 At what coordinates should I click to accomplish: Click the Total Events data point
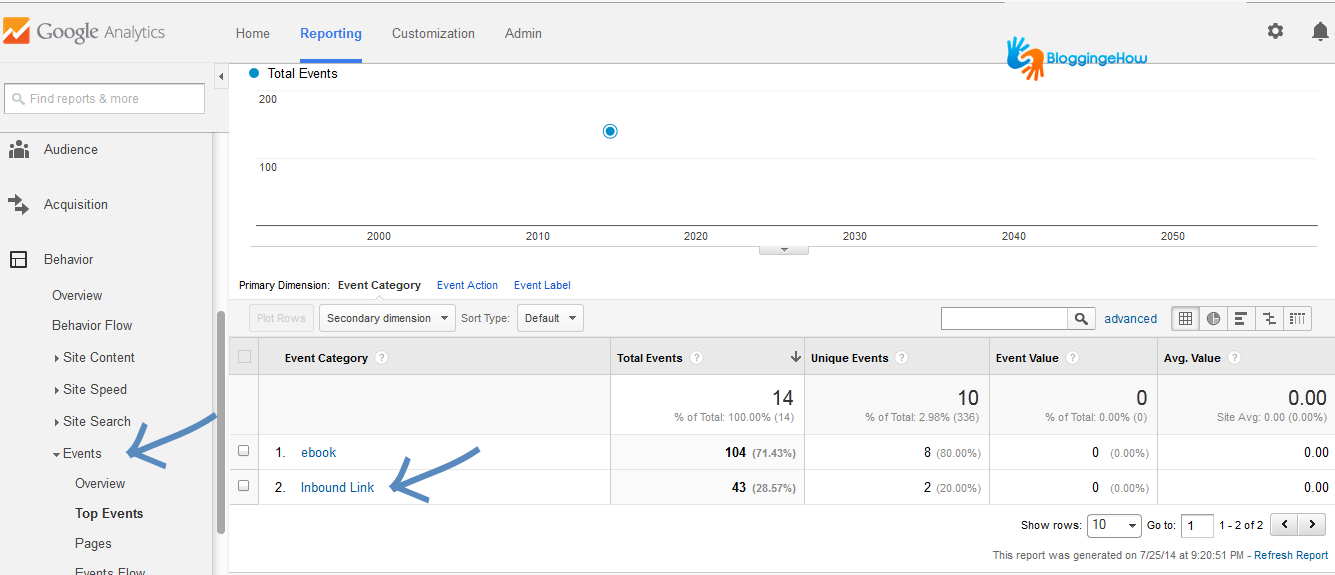click(x=610, y=131)
